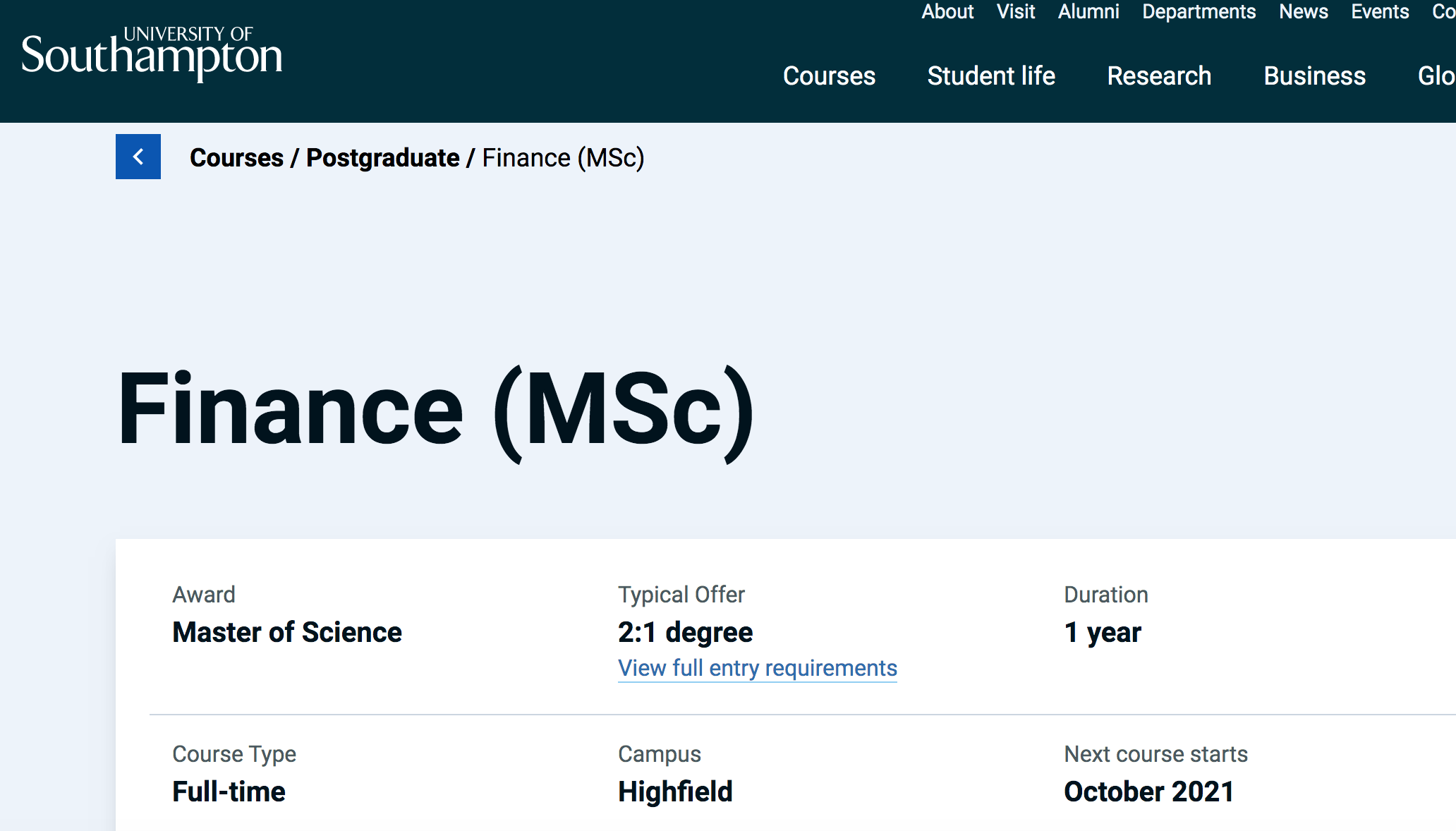The width and height of the screenshot is (1456, 831).
Task: Click the October 2021 start date text
Action: (x=1149, y=792)
